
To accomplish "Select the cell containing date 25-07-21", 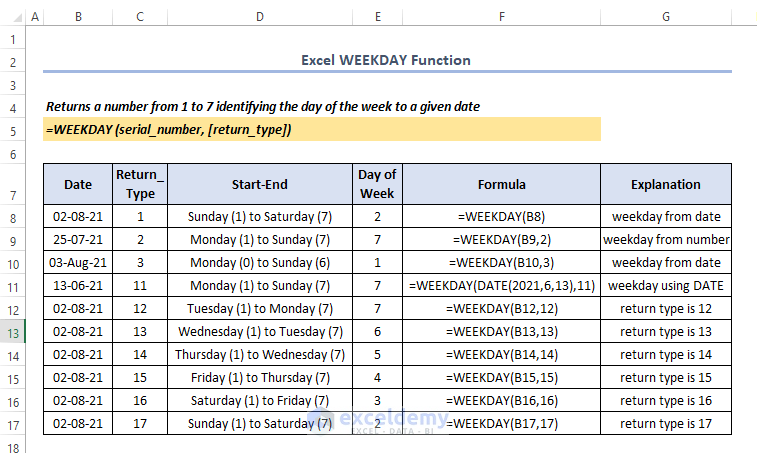I will (x=78, y=240).
